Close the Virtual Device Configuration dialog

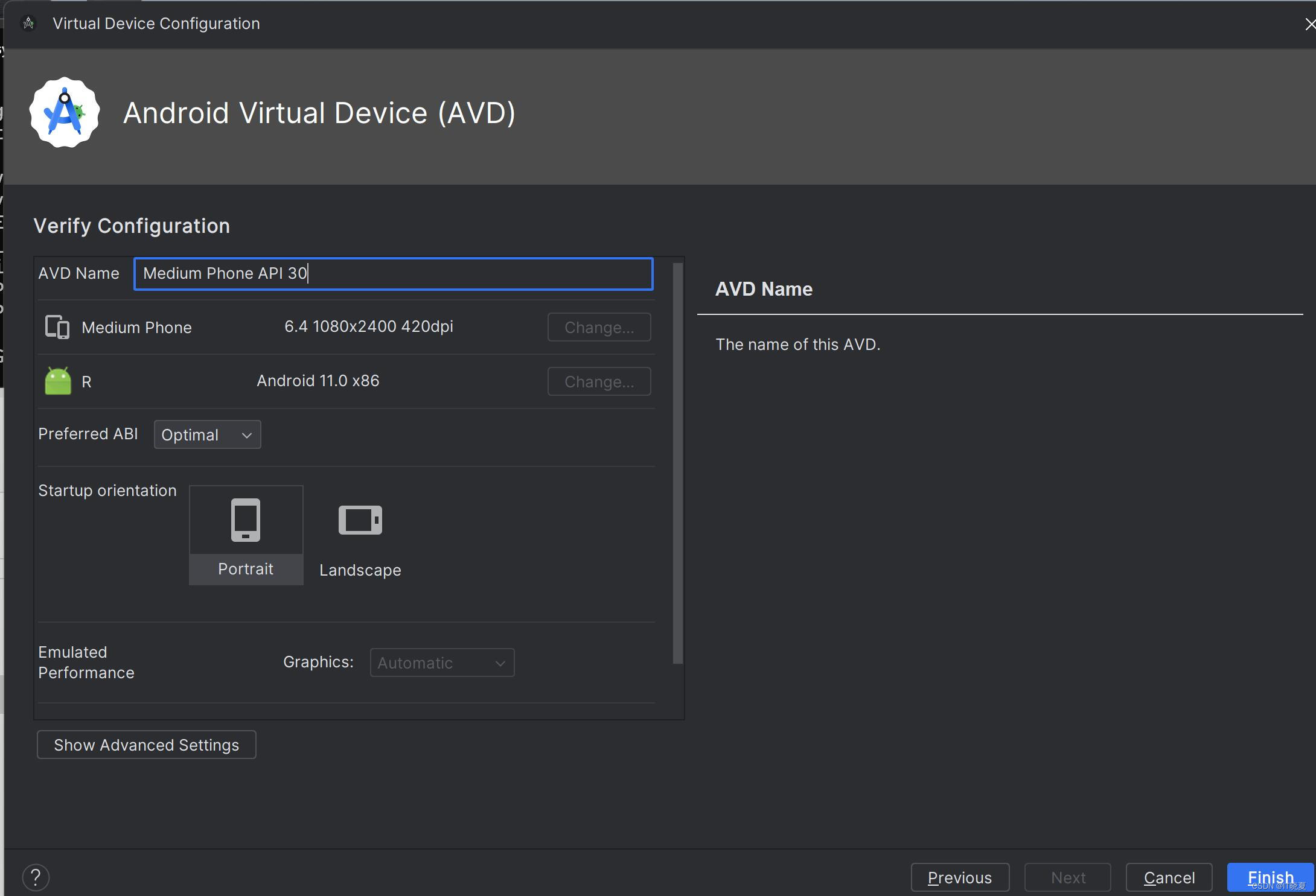pos(1310,24)
